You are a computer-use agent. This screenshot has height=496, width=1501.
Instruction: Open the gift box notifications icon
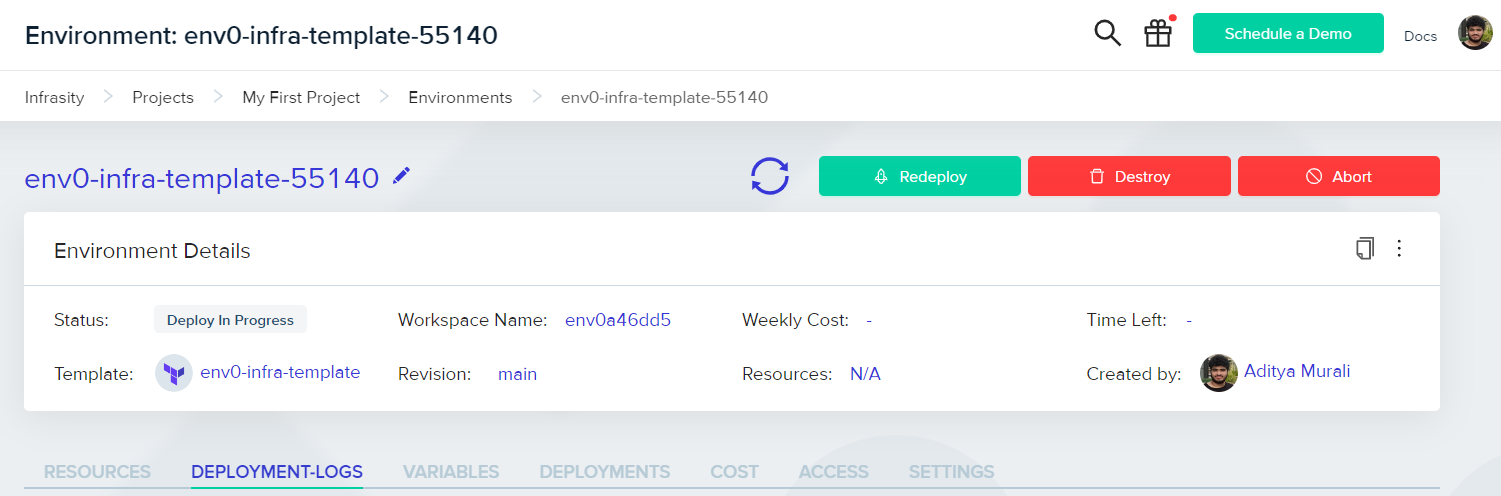point(1158,33)
